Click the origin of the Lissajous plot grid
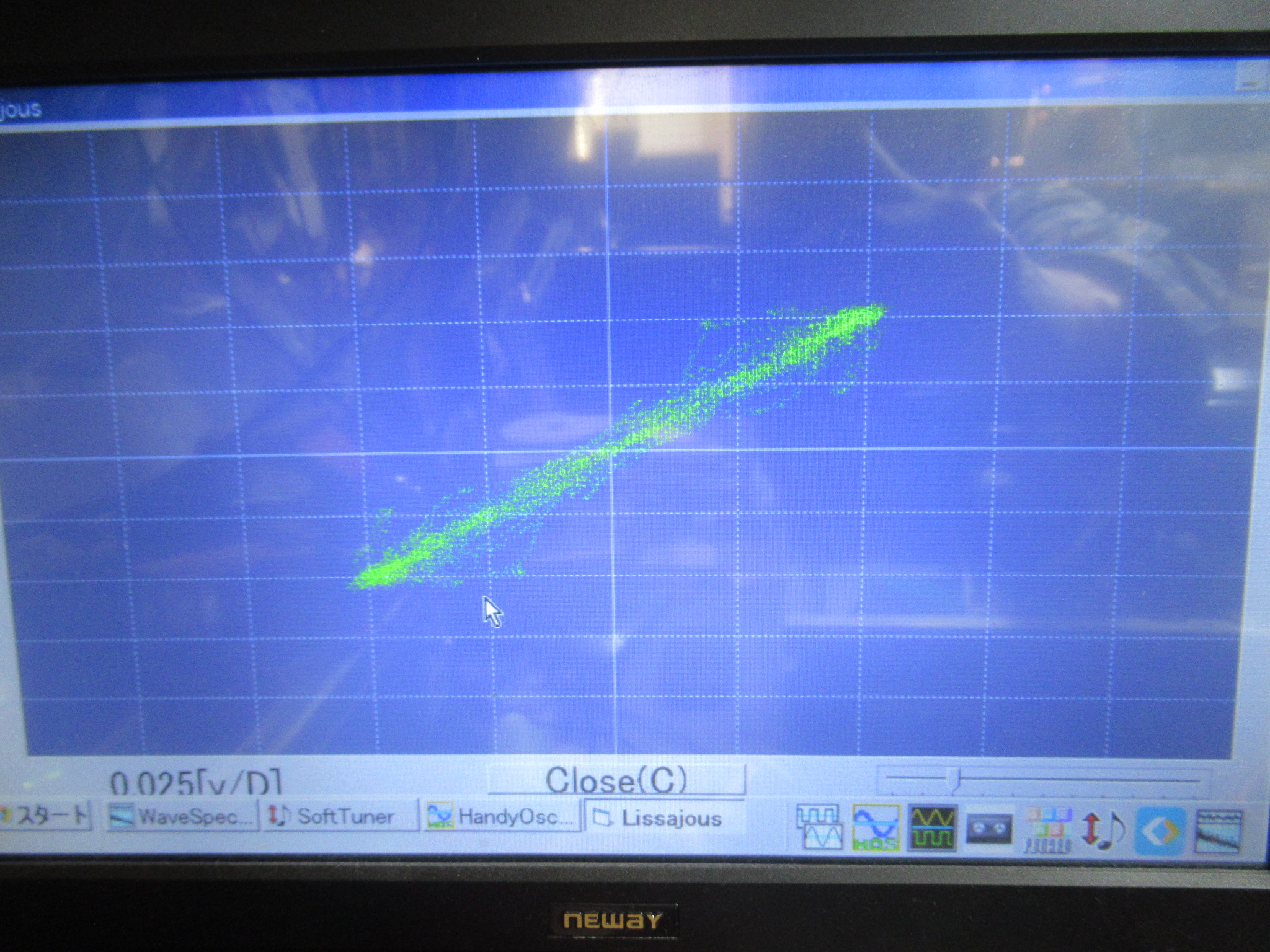This screenshot has width=1270, height=952. [611, 451]
